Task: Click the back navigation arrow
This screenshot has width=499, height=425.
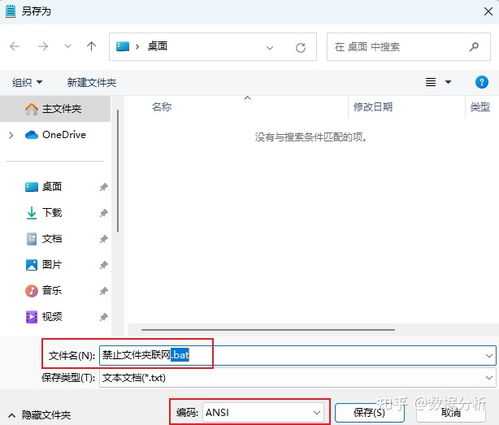Action: [x=15, y=46]
